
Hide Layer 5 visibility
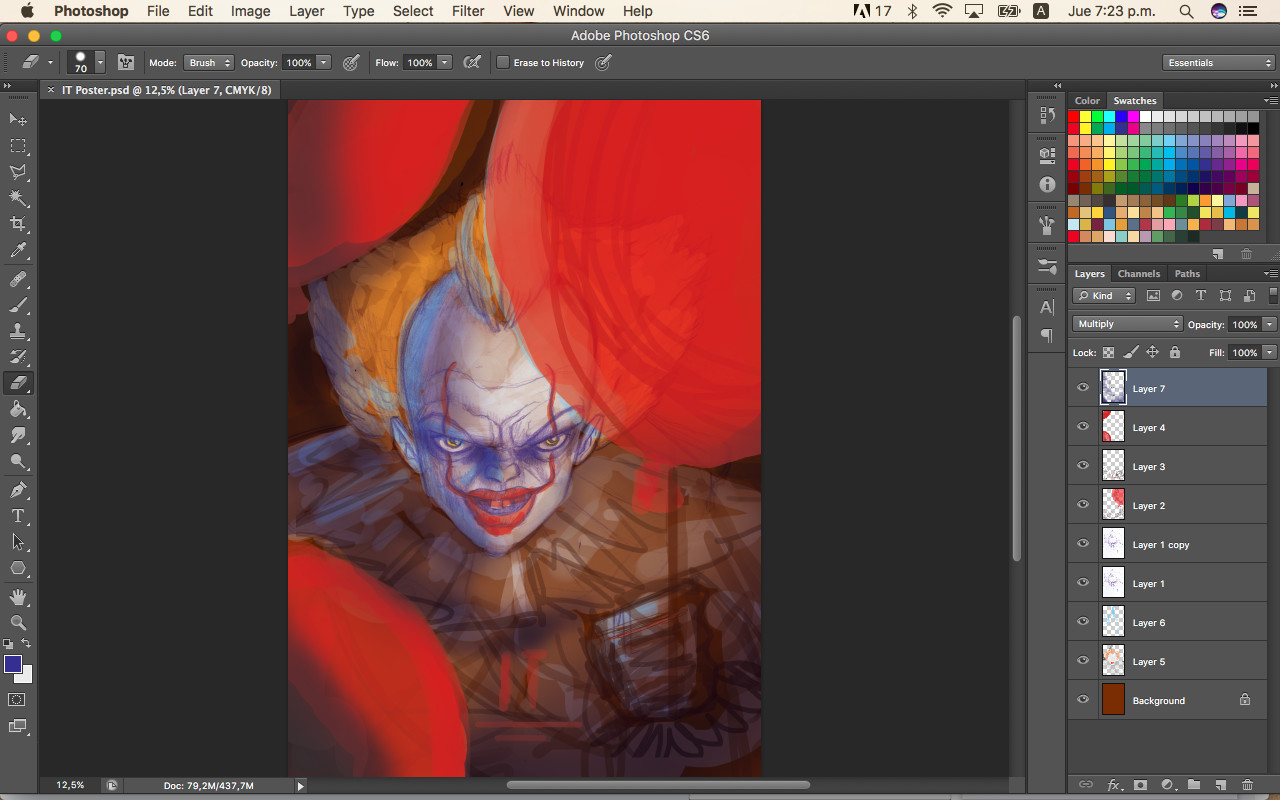tap(1083, 661)
